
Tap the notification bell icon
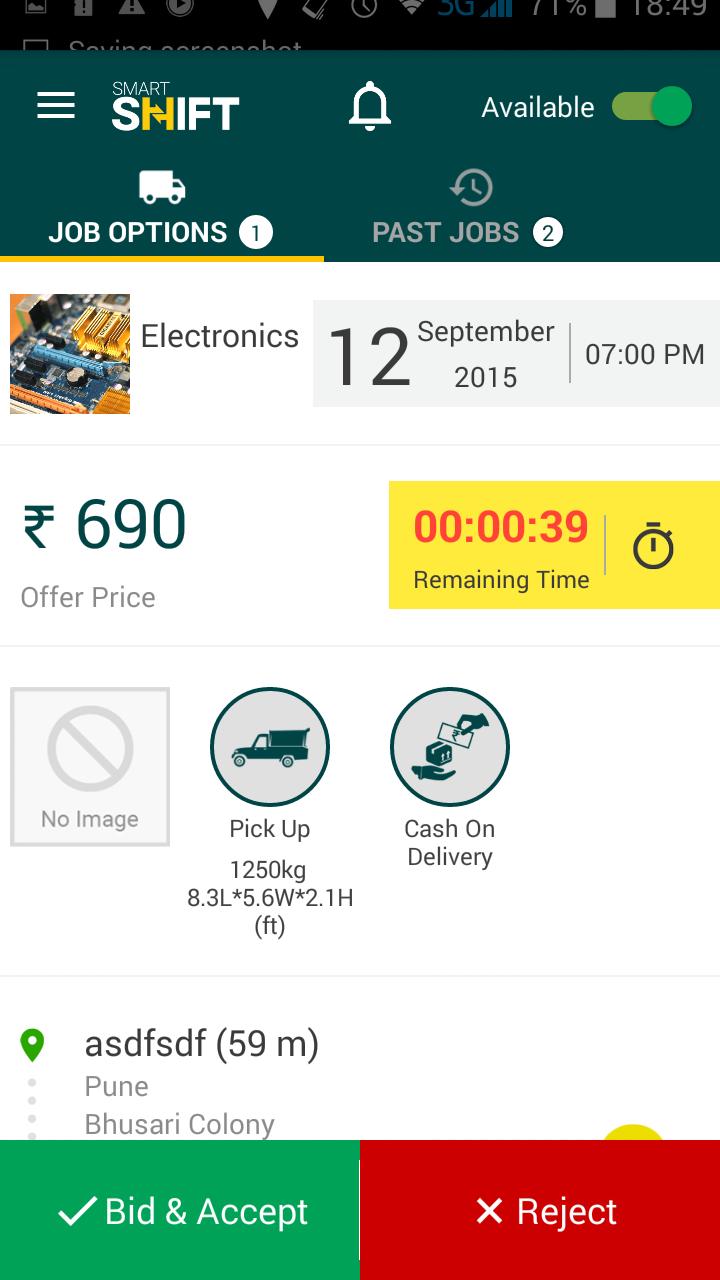coord(369,107)
